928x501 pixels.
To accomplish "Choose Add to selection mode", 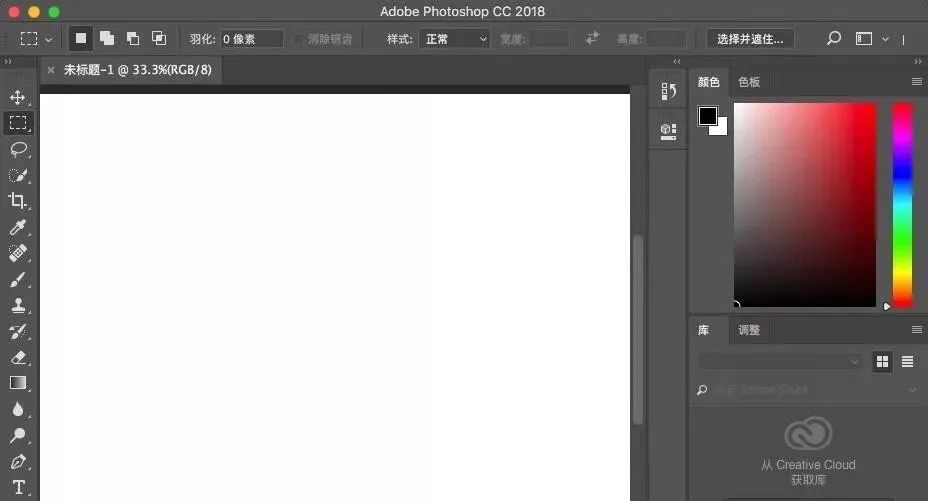I will click(107, 38).
